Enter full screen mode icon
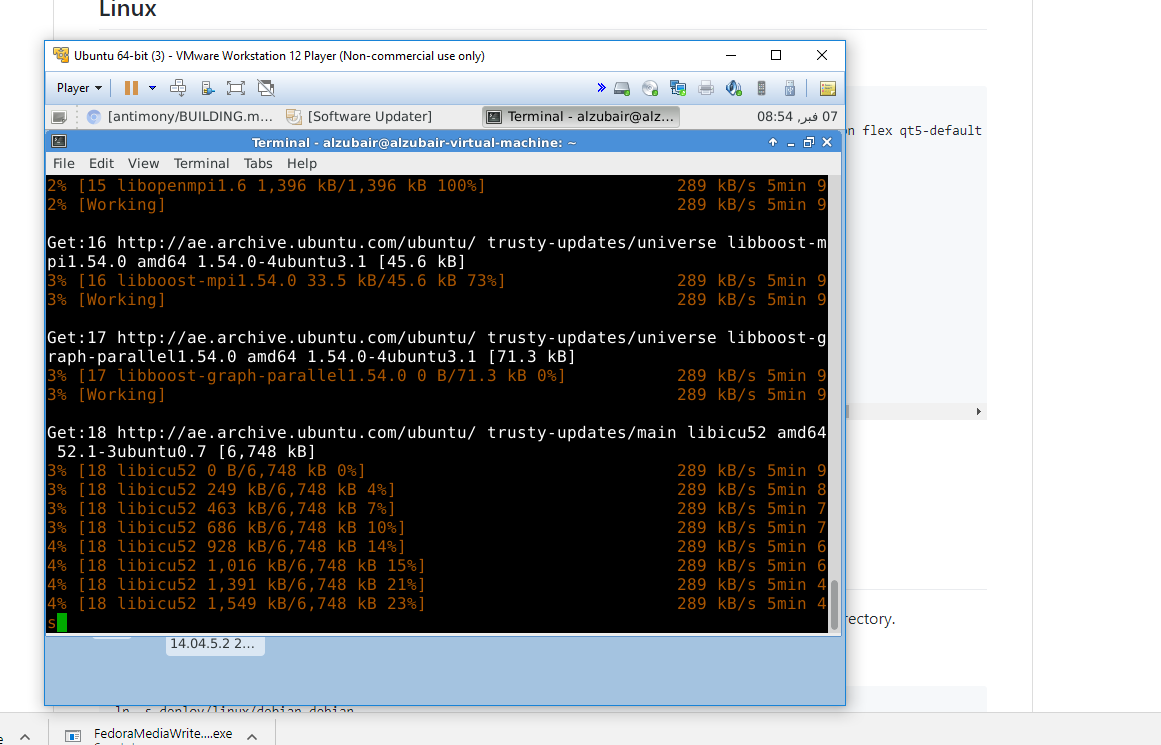The width and height of the screenshot is (1161, 745). (236, 88)
